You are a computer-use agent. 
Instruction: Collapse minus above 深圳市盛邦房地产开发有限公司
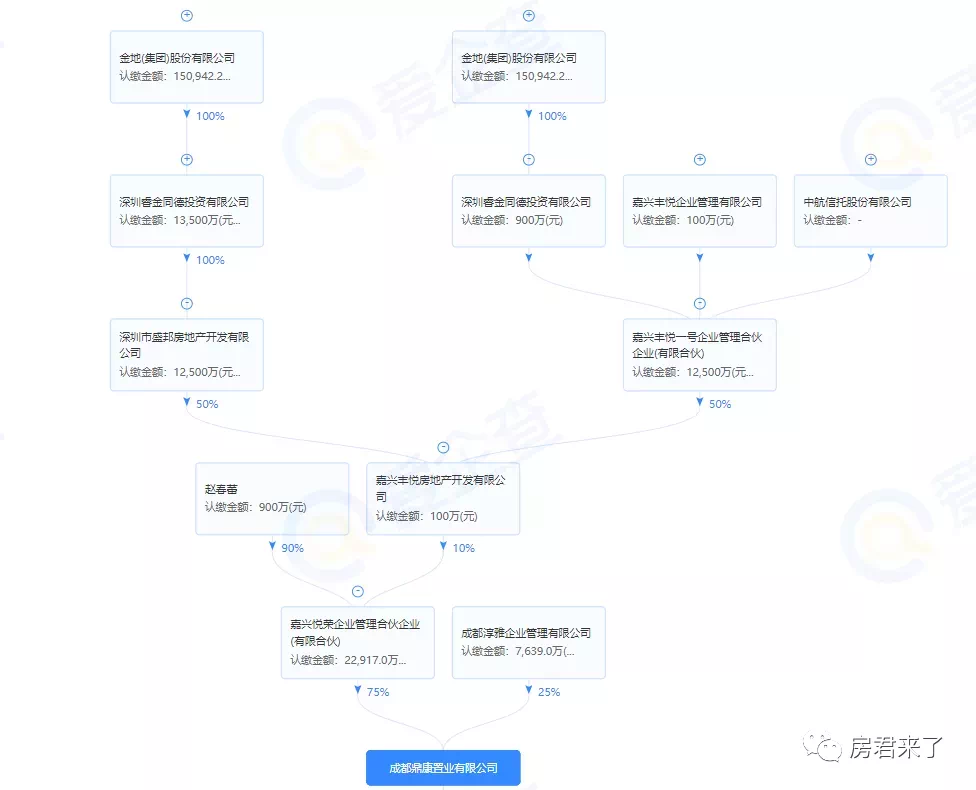(187, 303)
